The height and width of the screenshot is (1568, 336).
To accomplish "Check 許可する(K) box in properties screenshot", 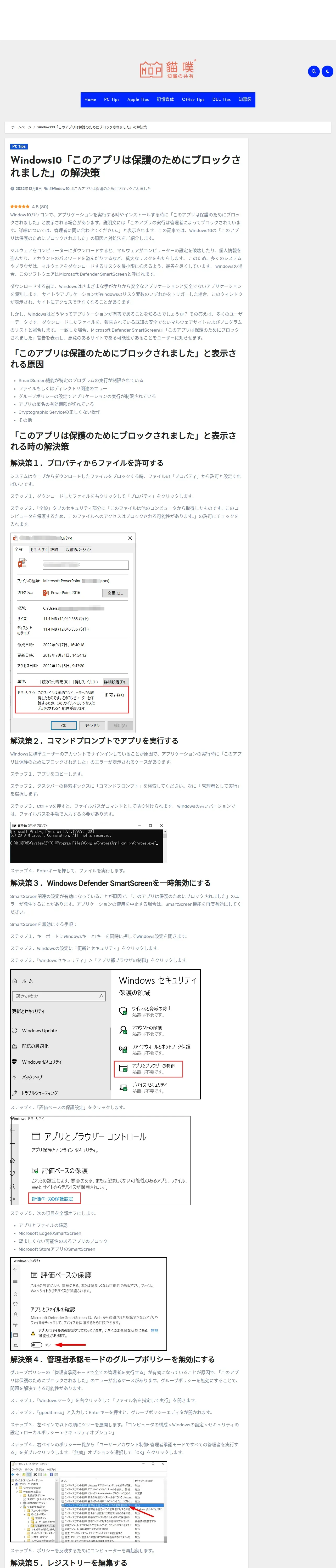I will [x=102, y=695].
